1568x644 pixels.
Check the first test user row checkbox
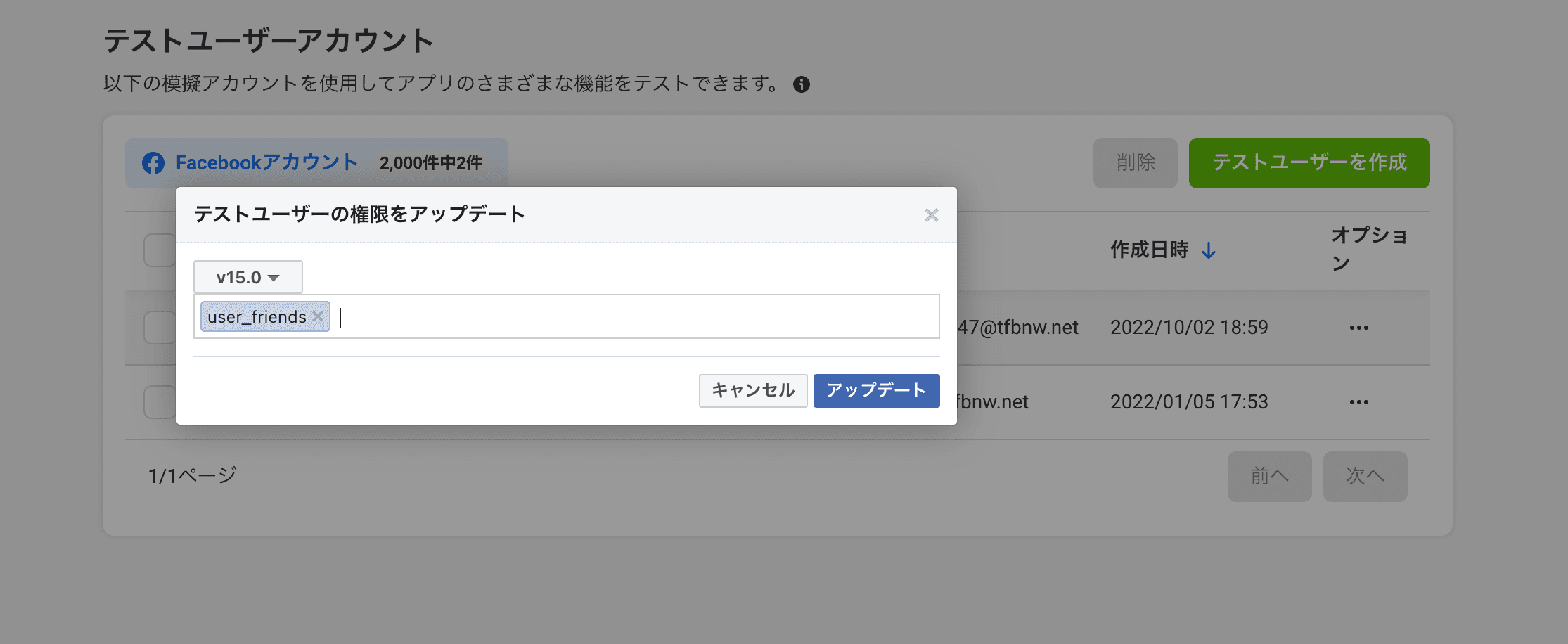(x=160, y=328)
